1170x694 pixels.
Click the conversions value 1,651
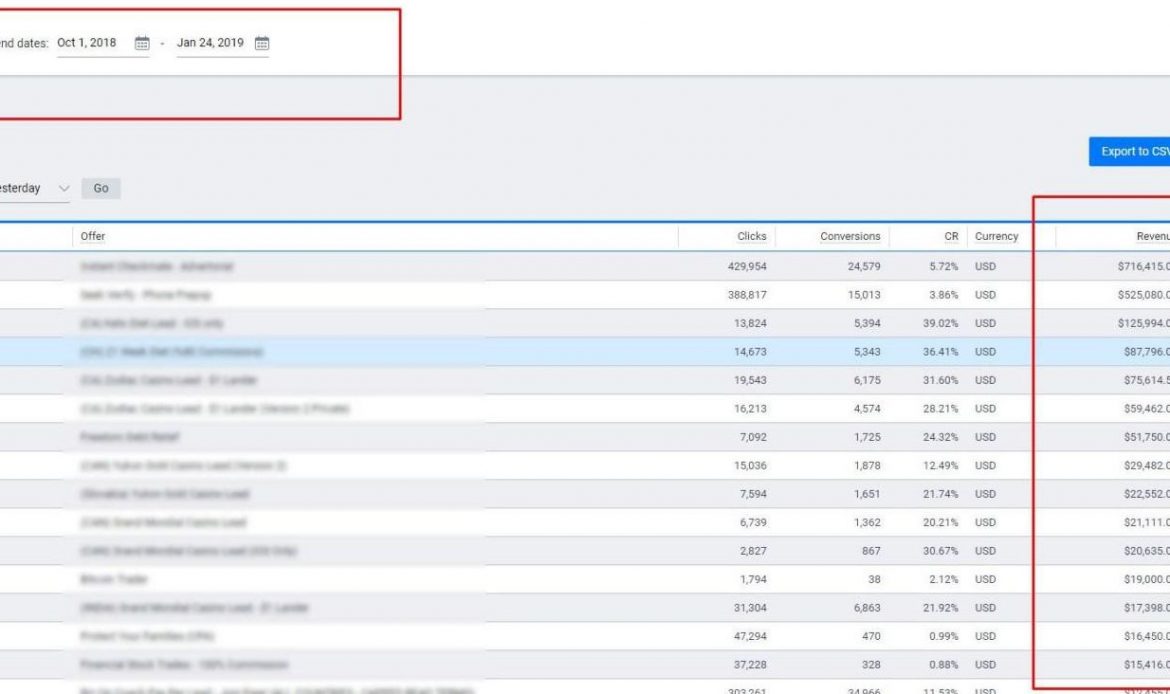(x=867, y=493)
